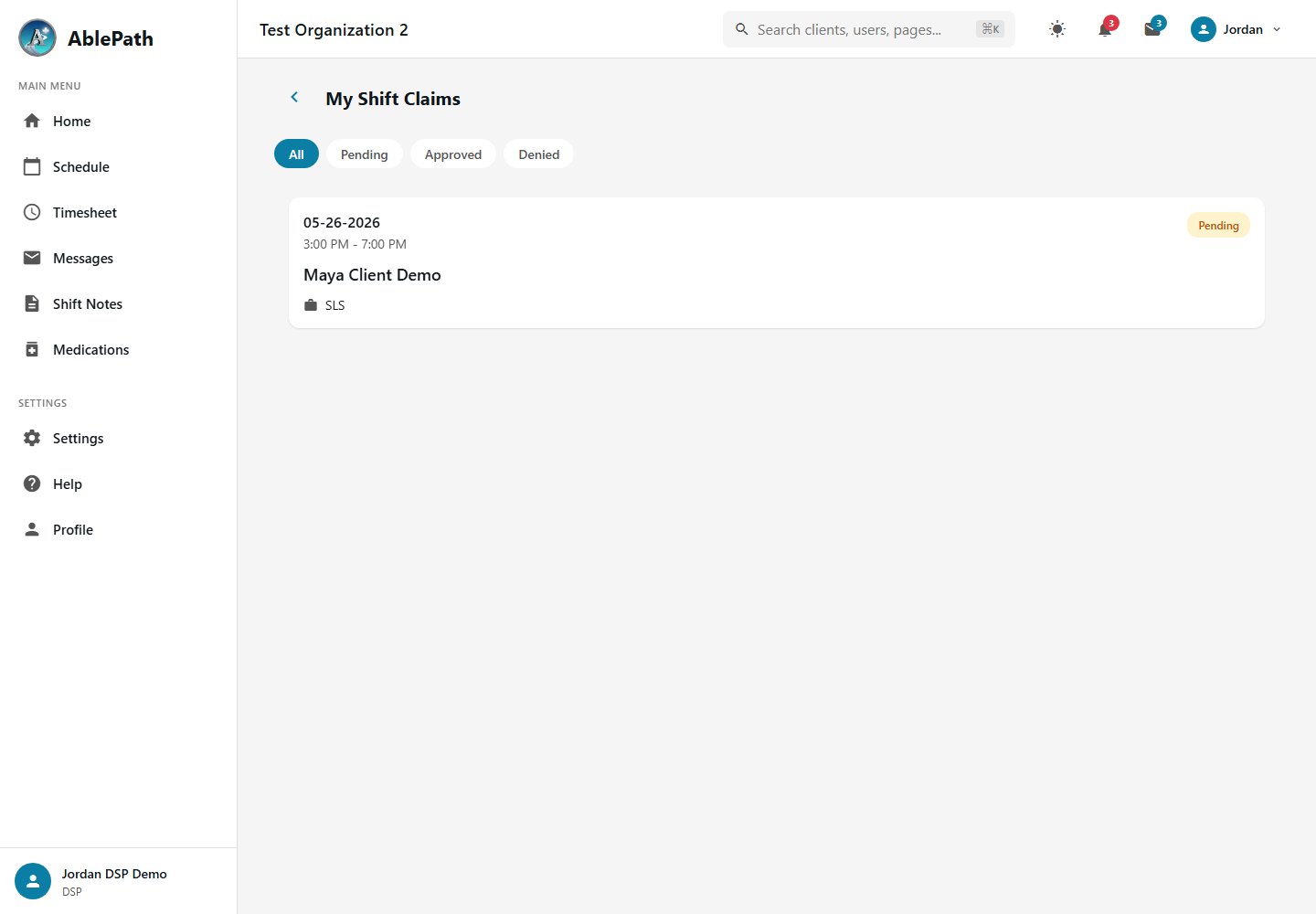Viewport: 1316px width, 914px height.
Task: Filter claims by Approved
Action: click(x=453, y=154)
